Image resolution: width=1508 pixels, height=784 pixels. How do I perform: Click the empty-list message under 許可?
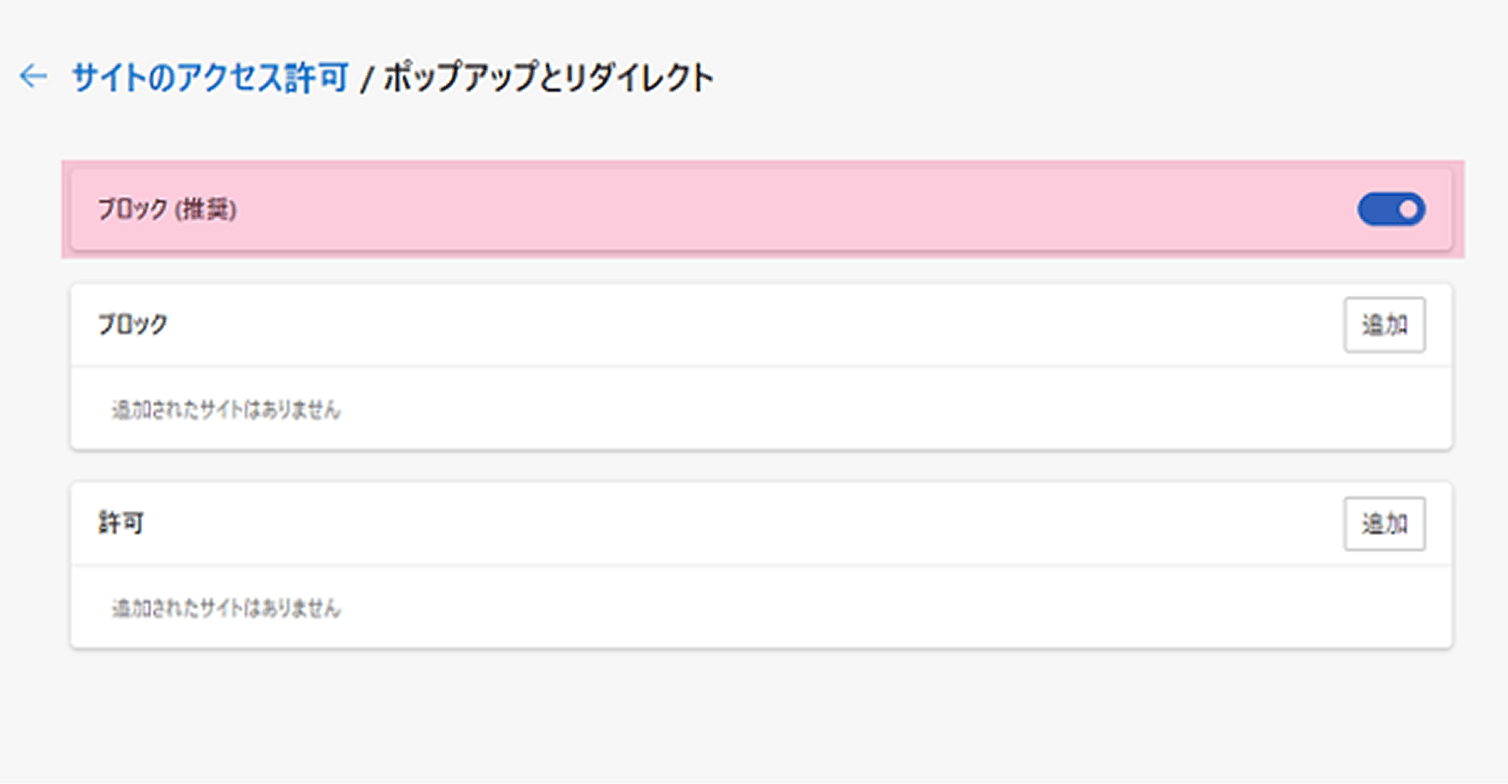click(226, 608)
